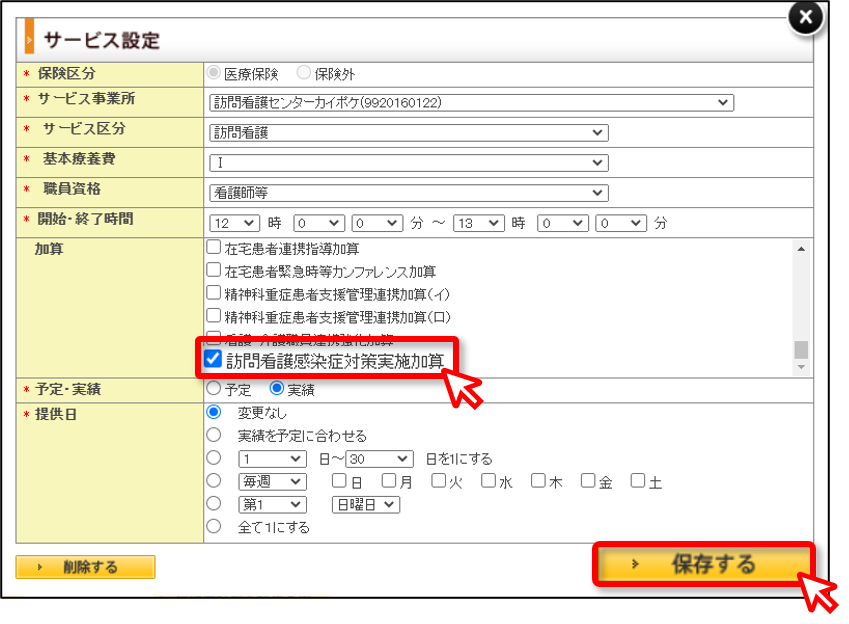Check the 水 weekday checkbox

[488, 480]
